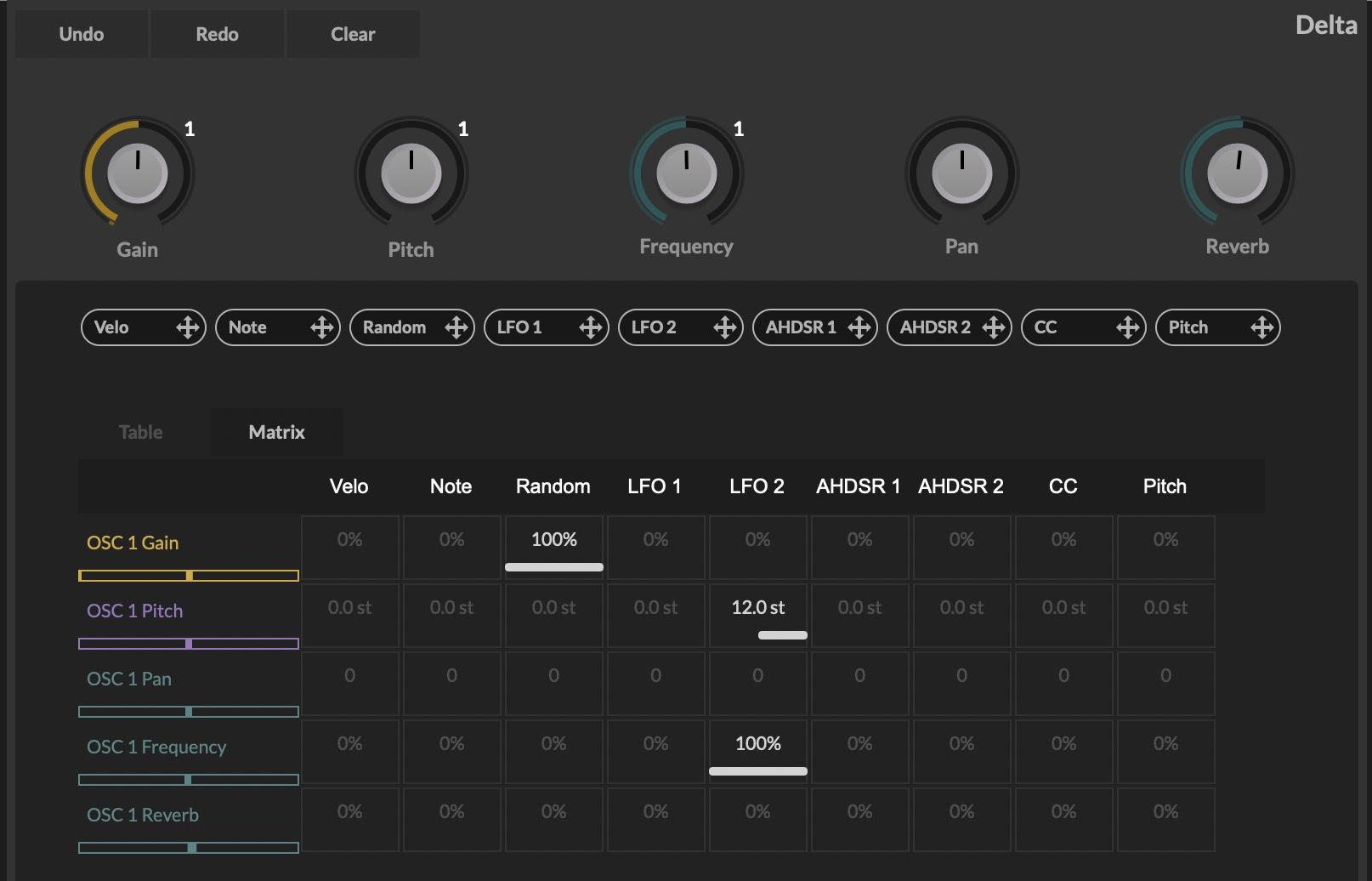
Task: Click the CC modulator drag handle icon
Action: coord(1127,327)
